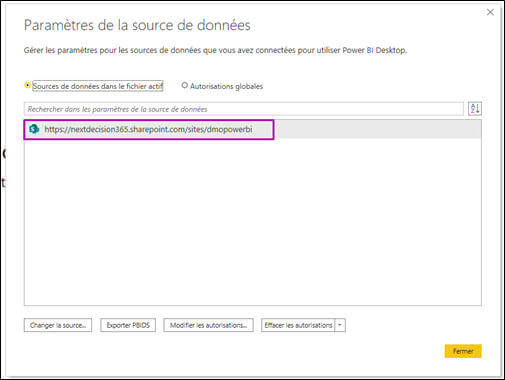The height and width of the screenshot is (380, 505).
Task: Select the nextdecision365.sharepoint.com/sites/dmopowerbi source
Action: (252, 129)
